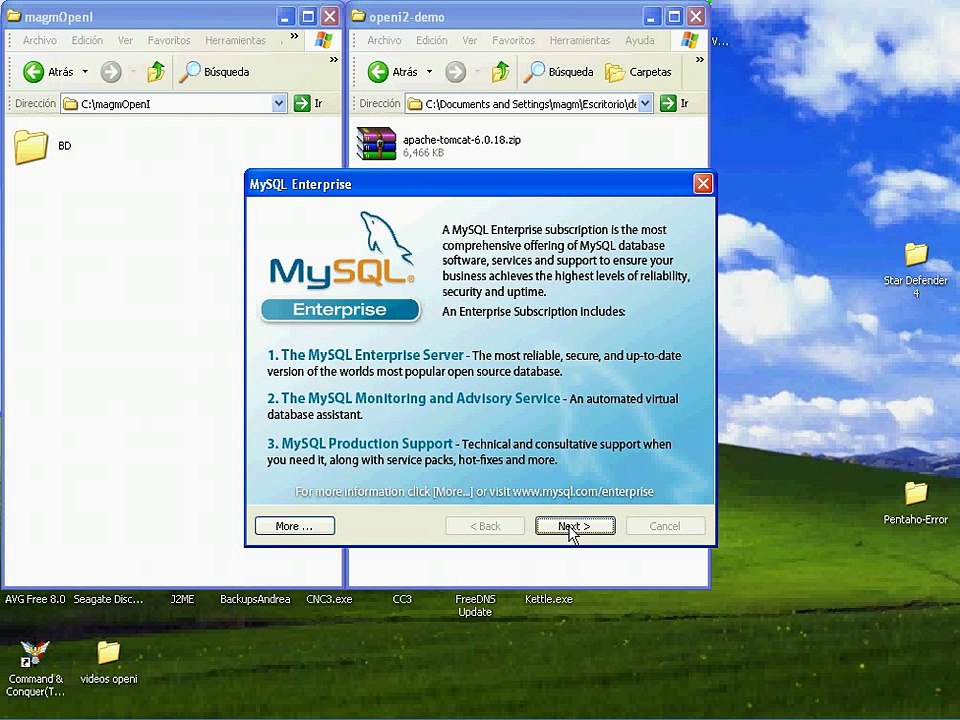Select BackupsAndrea desktop label
The width and height of the screenshot is (960, 720).
[255, 599]
